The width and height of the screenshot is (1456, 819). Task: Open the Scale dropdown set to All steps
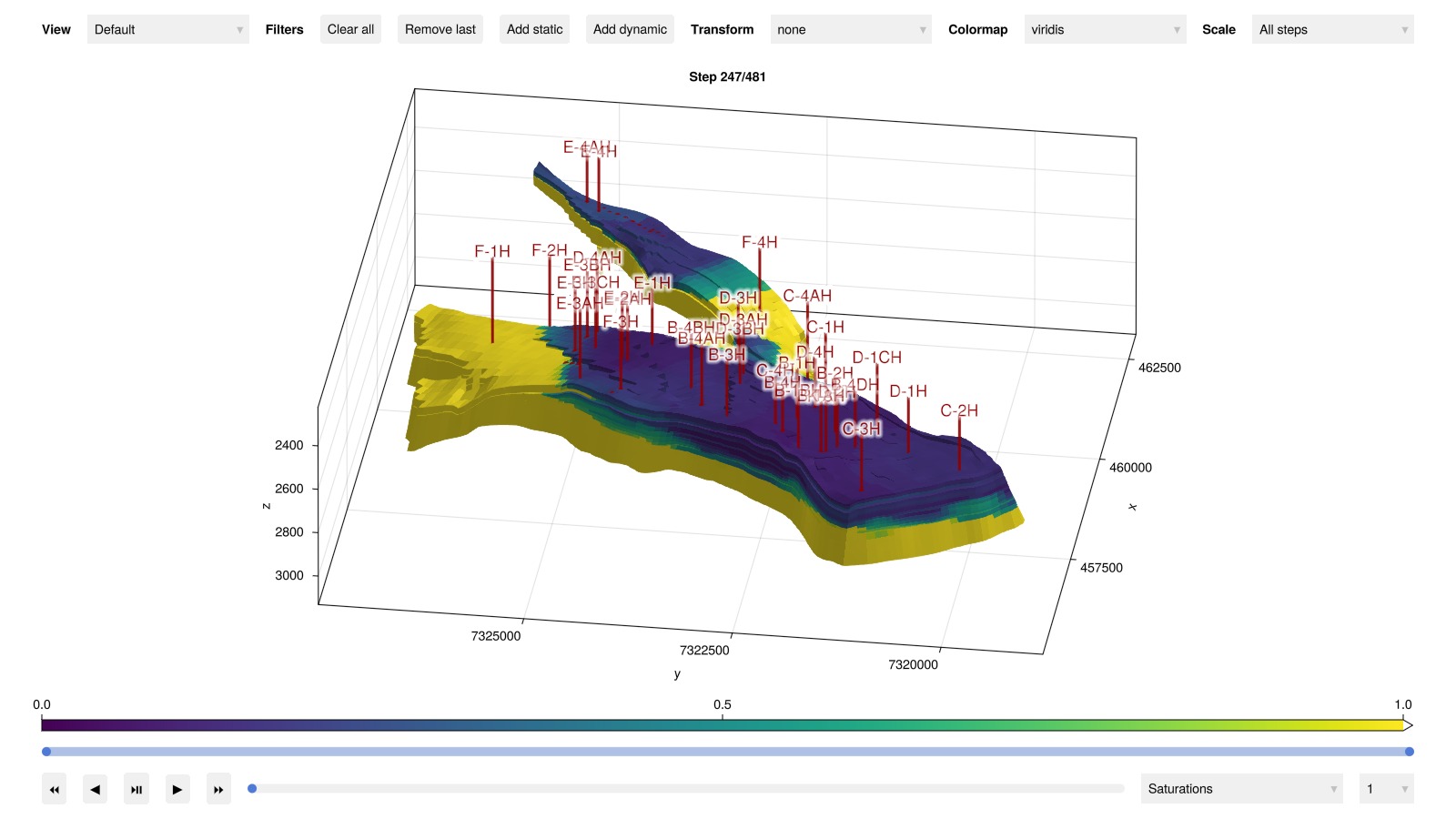click(1333, 29)
